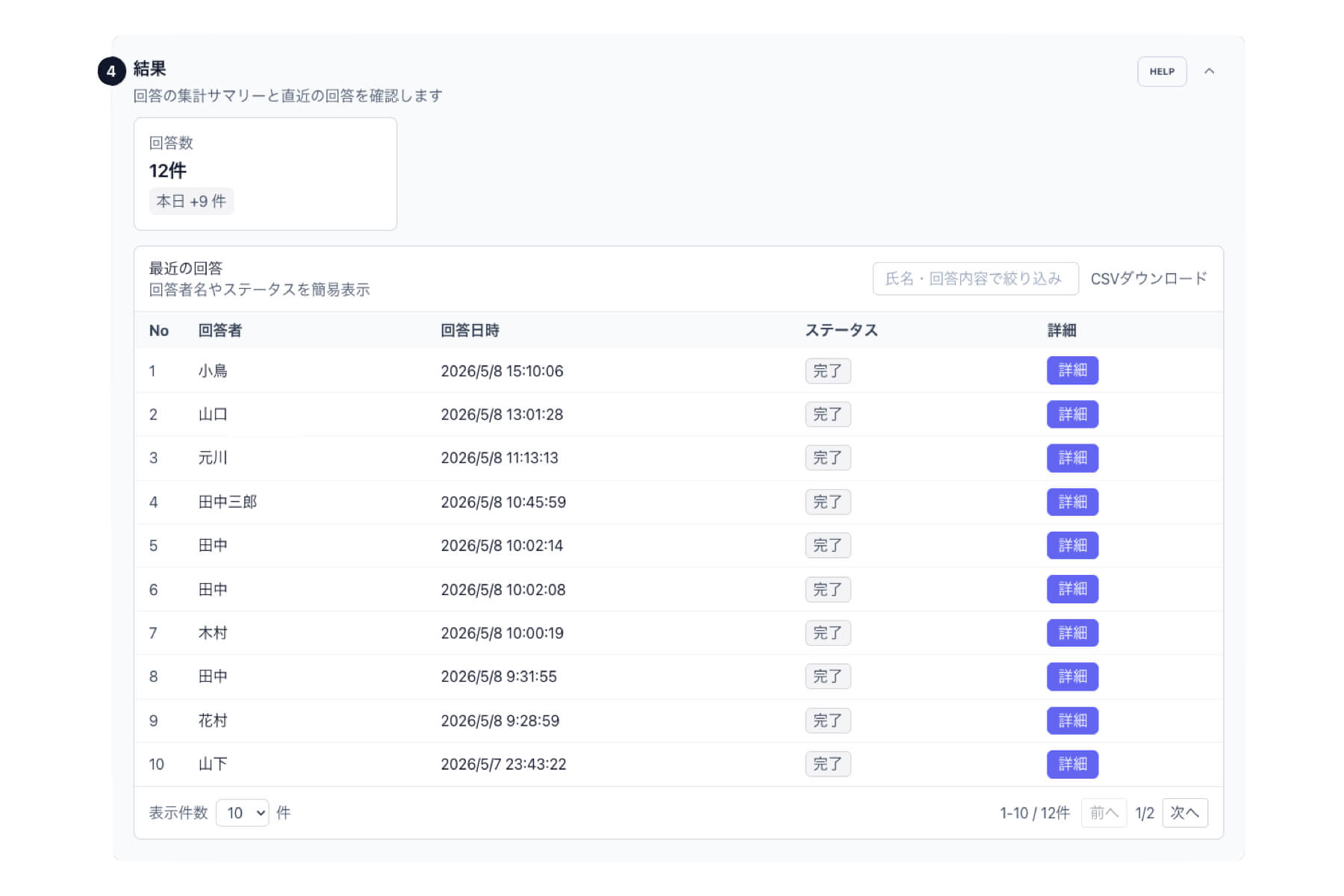Click timestamp 2026/5/8 10:02:14
Viewport: 1344px width, 896px height.
click(x=502, y=546)
